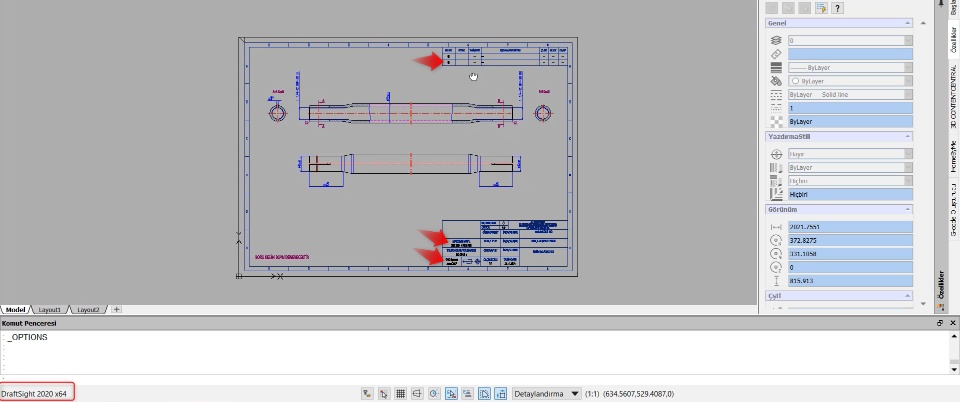Click the width dimension icon in Görünüm
This screenshot has height=402, width=960.
776,227
